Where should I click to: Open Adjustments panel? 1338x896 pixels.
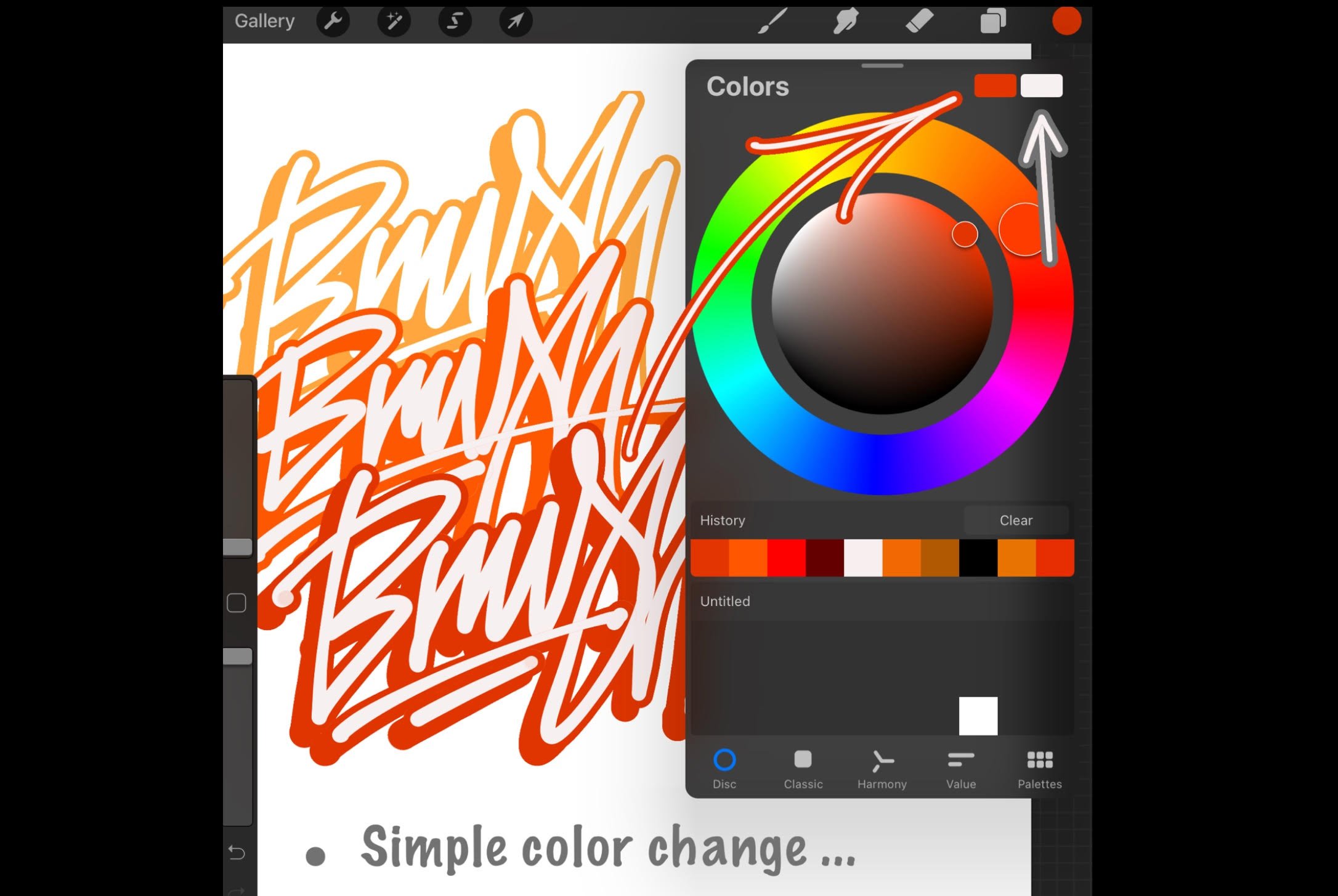(x=395, y=20)
